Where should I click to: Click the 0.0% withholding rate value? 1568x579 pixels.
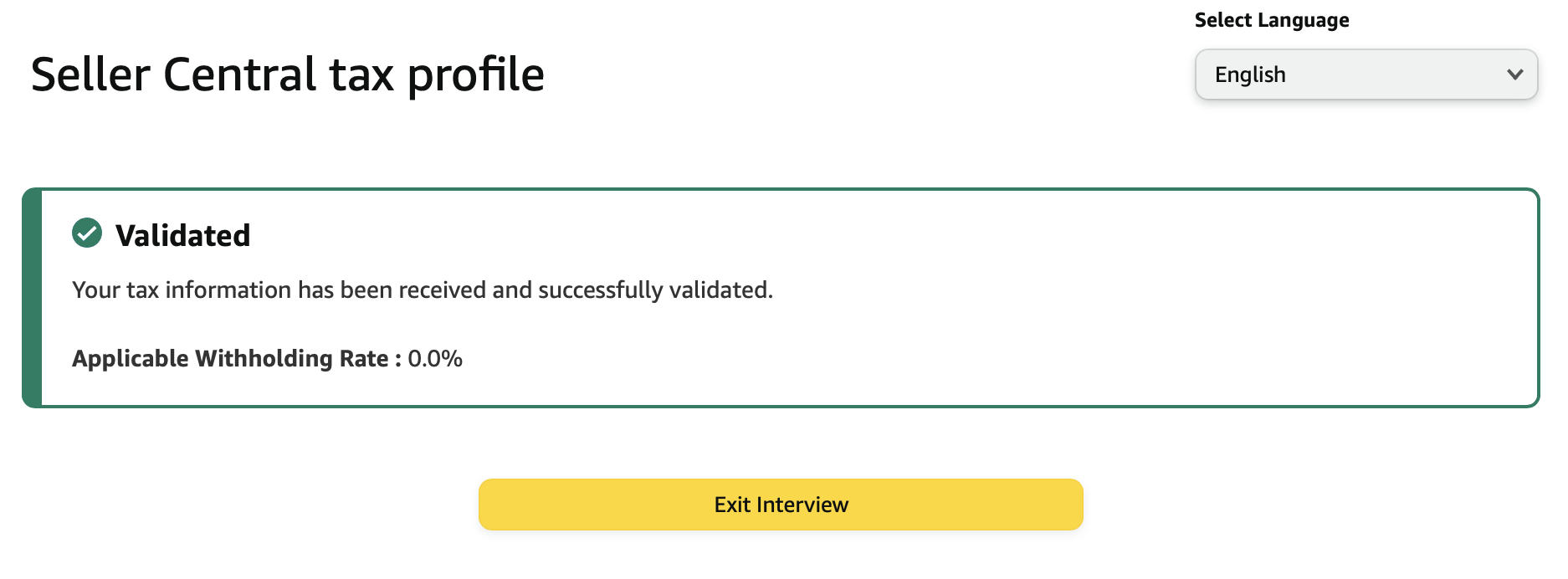coord(435,358)
